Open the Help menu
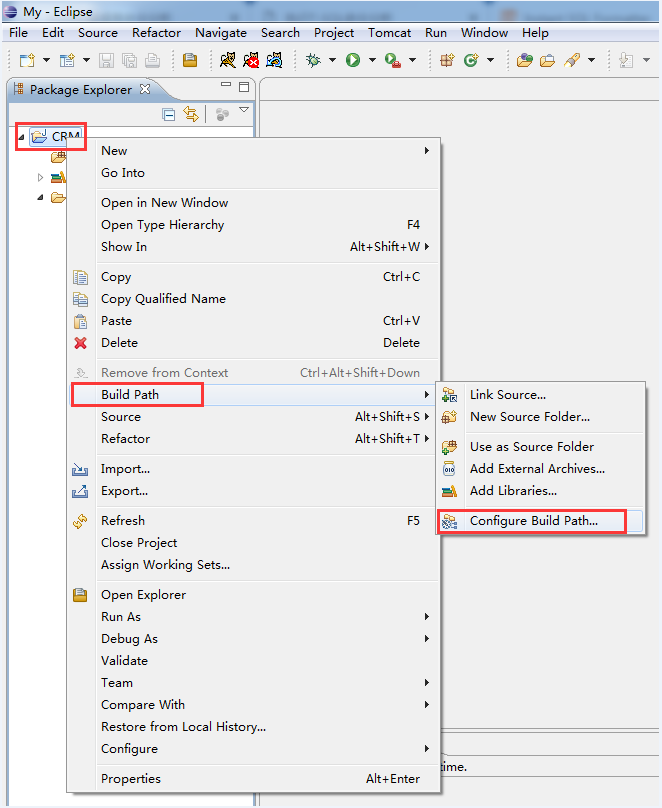The width and height of the screenshot is (662, 808). point(535,32)
